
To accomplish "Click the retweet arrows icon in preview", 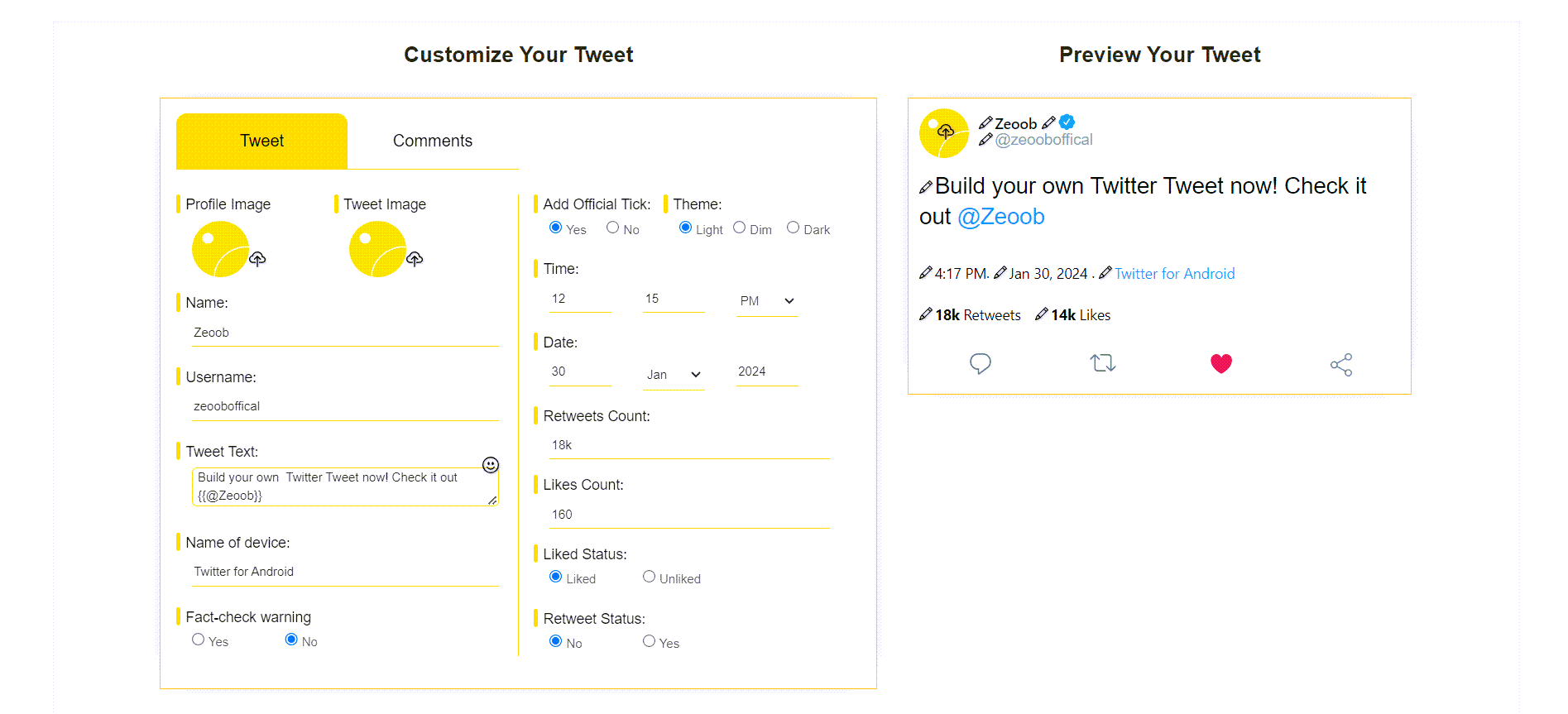I will pyautogui.click(x=1102, y=363).
